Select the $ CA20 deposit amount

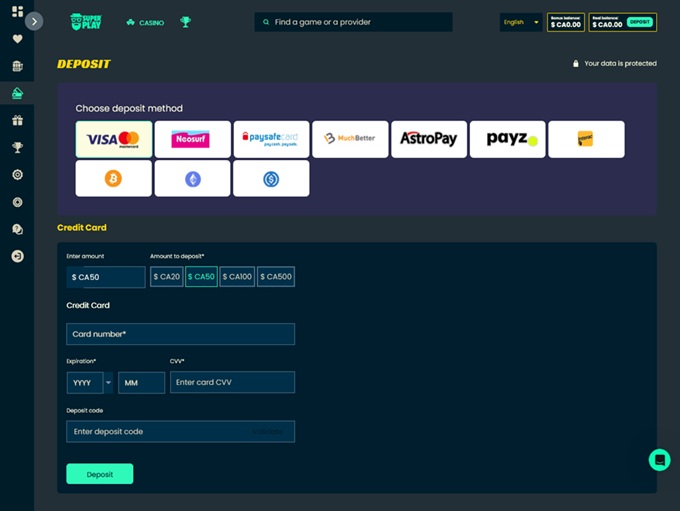[166, 277]
